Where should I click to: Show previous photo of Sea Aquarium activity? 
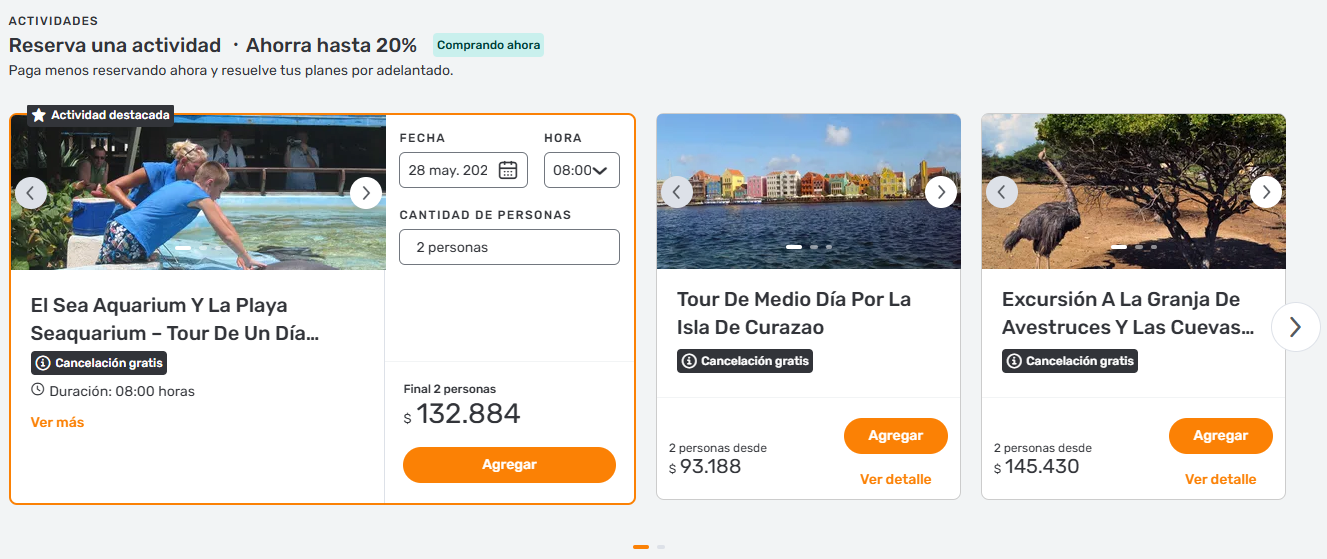(31, 193)
